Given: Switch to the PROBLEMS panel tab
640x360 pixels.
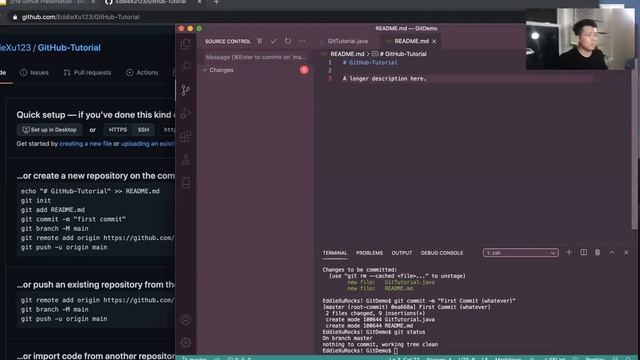Looking at the screenshot, I should 369,253.
